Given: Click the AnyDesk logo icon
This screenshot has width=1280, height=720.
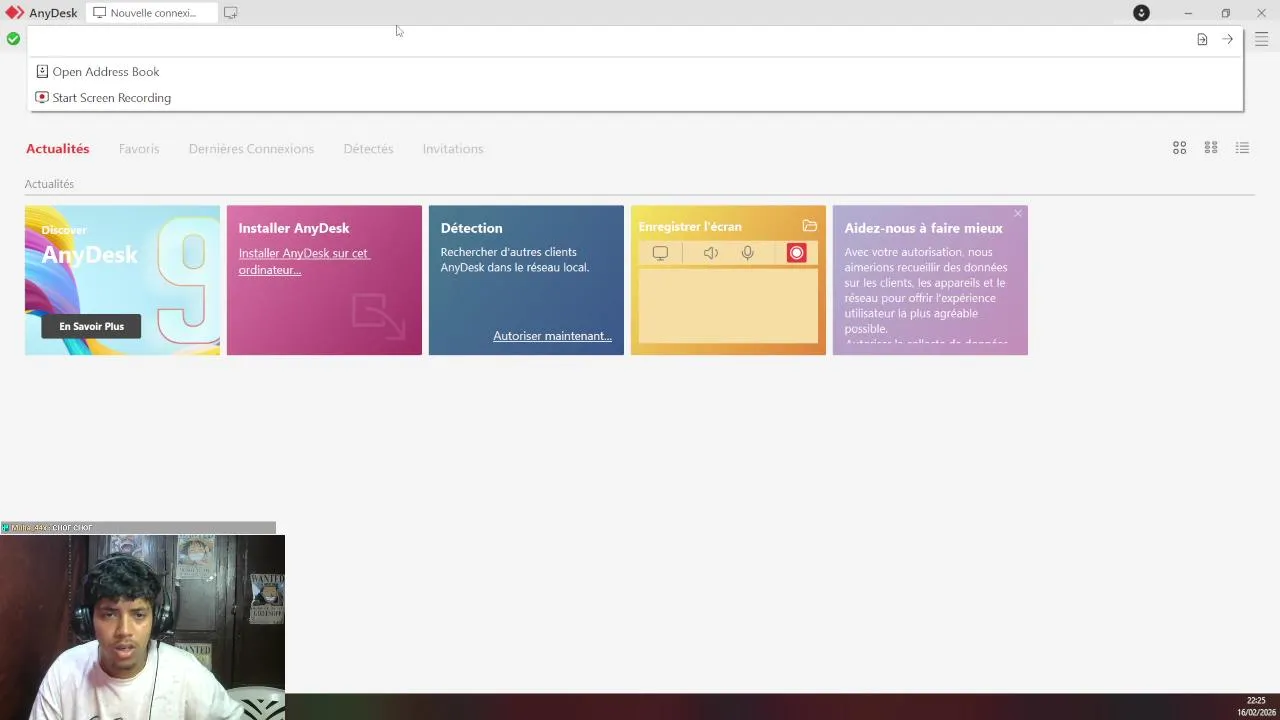Looking at the screenshot, I should (14, 13).
